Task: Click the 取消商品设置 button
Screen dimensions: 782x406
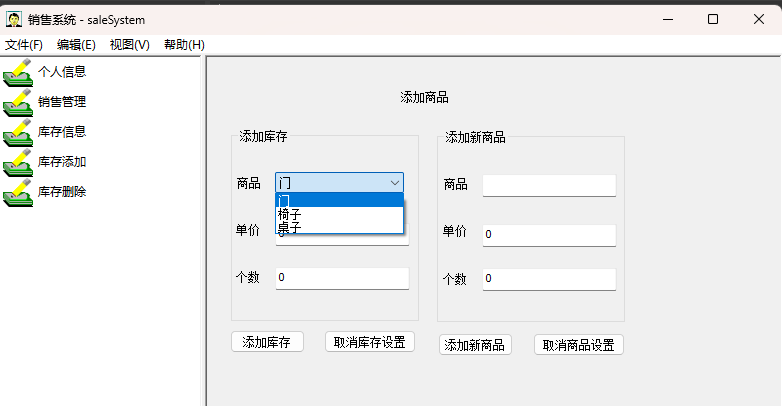Action: (579, 345)
